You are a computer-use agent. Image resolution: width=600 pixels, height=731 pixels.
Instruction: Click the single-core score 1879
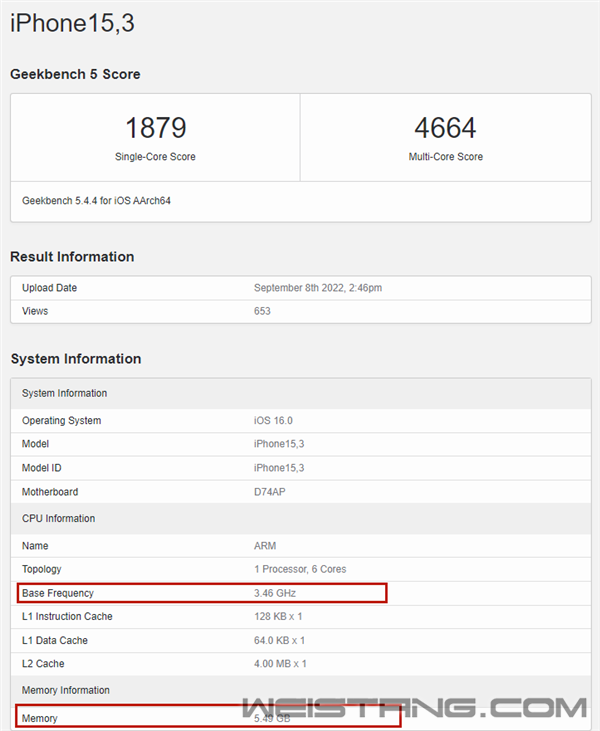coord(155,128)
